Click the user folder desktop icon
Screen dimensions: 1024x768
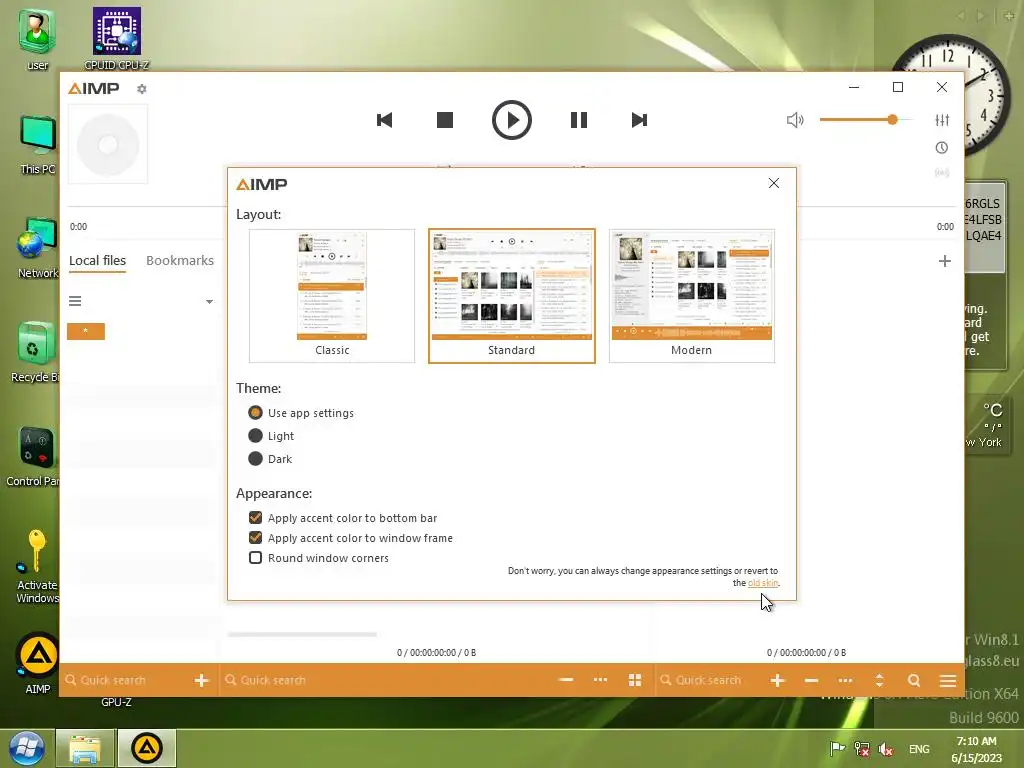37,38
